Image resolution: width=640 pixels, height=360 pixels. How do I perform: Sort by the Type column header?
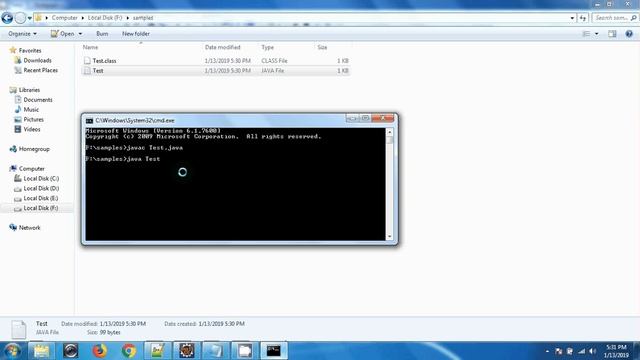(x=268, y=47)
